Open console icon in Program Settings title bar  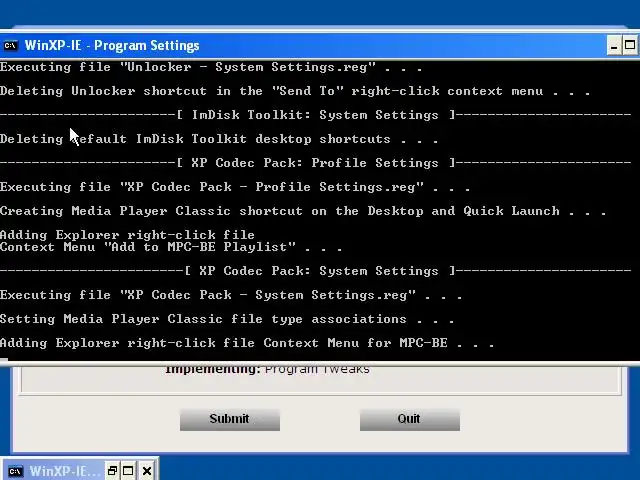pyautogui.click(x=10, y=45)
